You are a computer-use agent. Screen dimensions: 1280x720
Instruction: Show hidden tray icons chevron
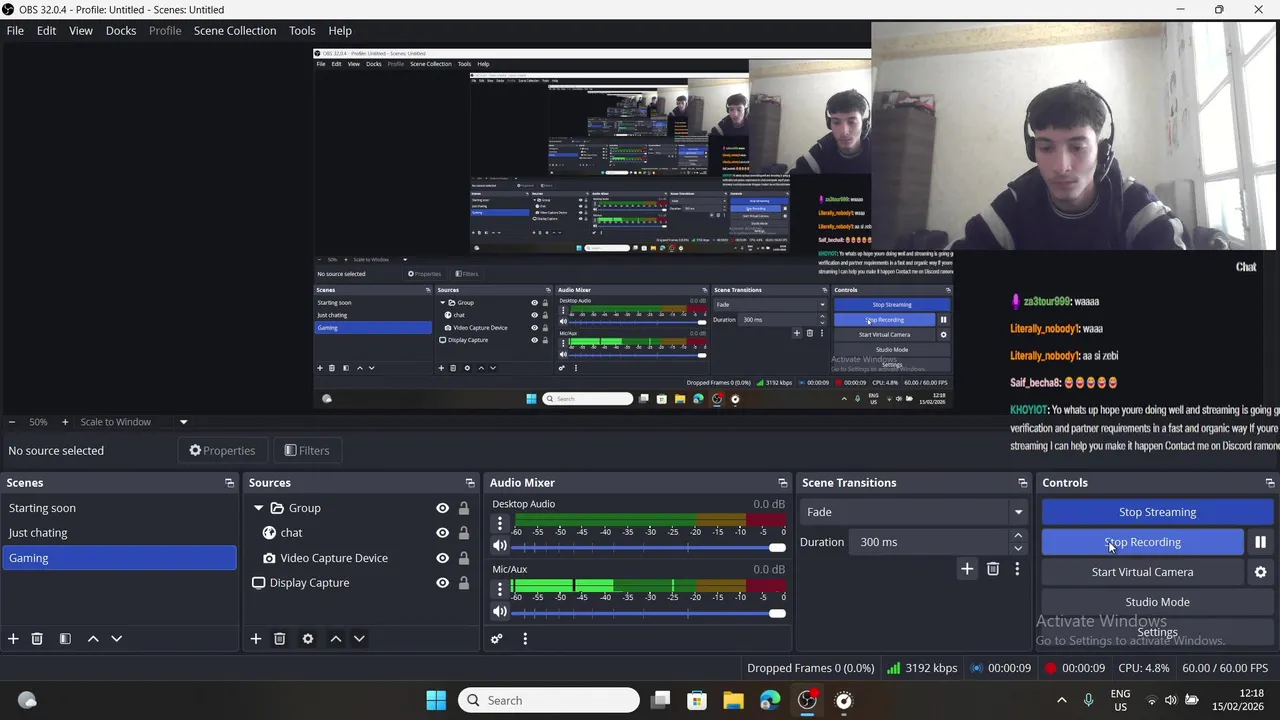click(x=1062, y=700)
